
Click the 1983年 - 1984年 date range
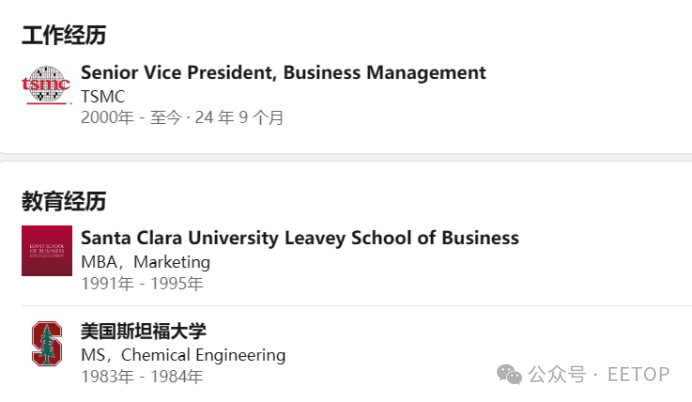coord(142,376)
